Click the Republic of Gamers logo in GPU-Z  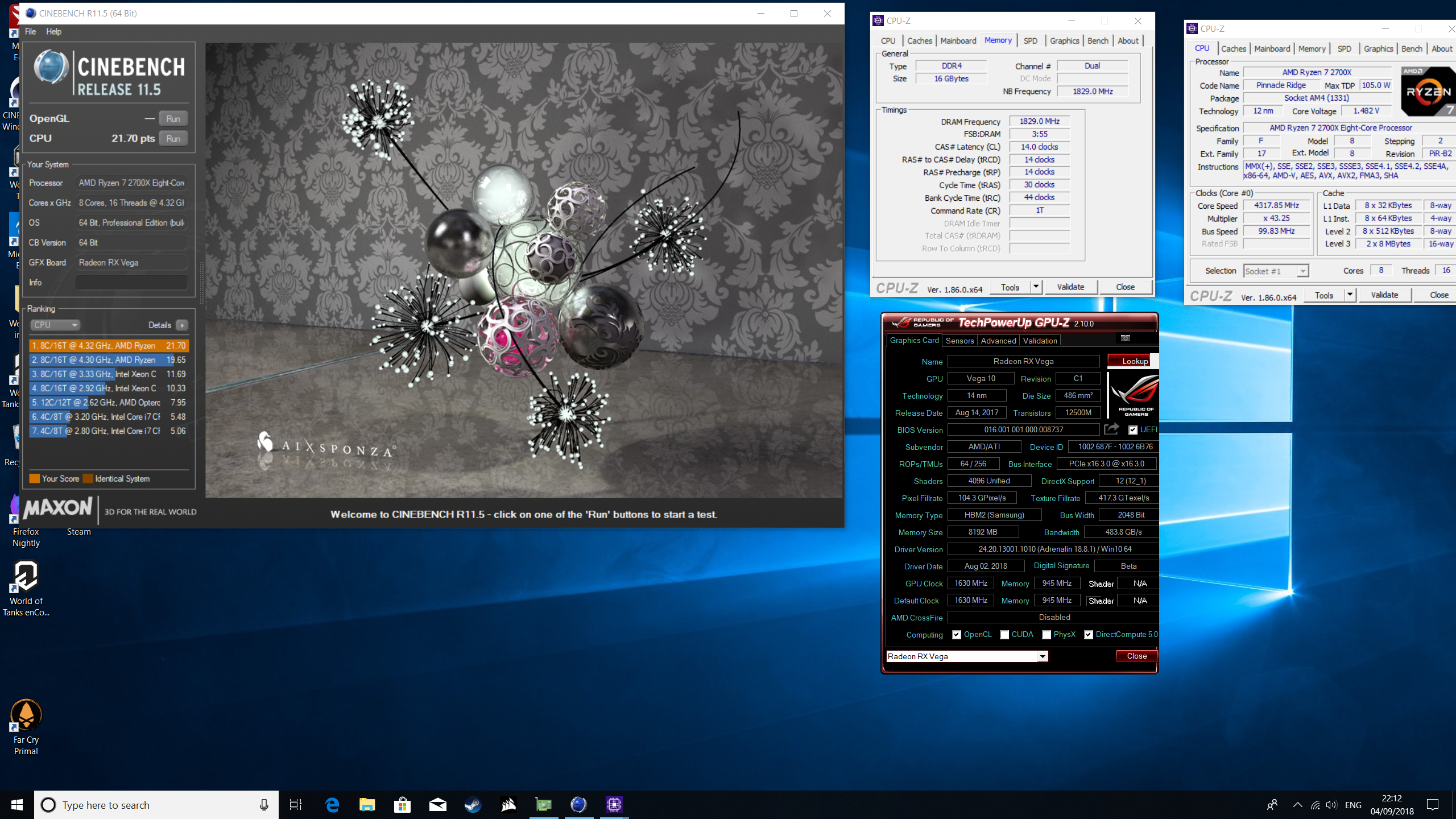(x=1135, y=395)
